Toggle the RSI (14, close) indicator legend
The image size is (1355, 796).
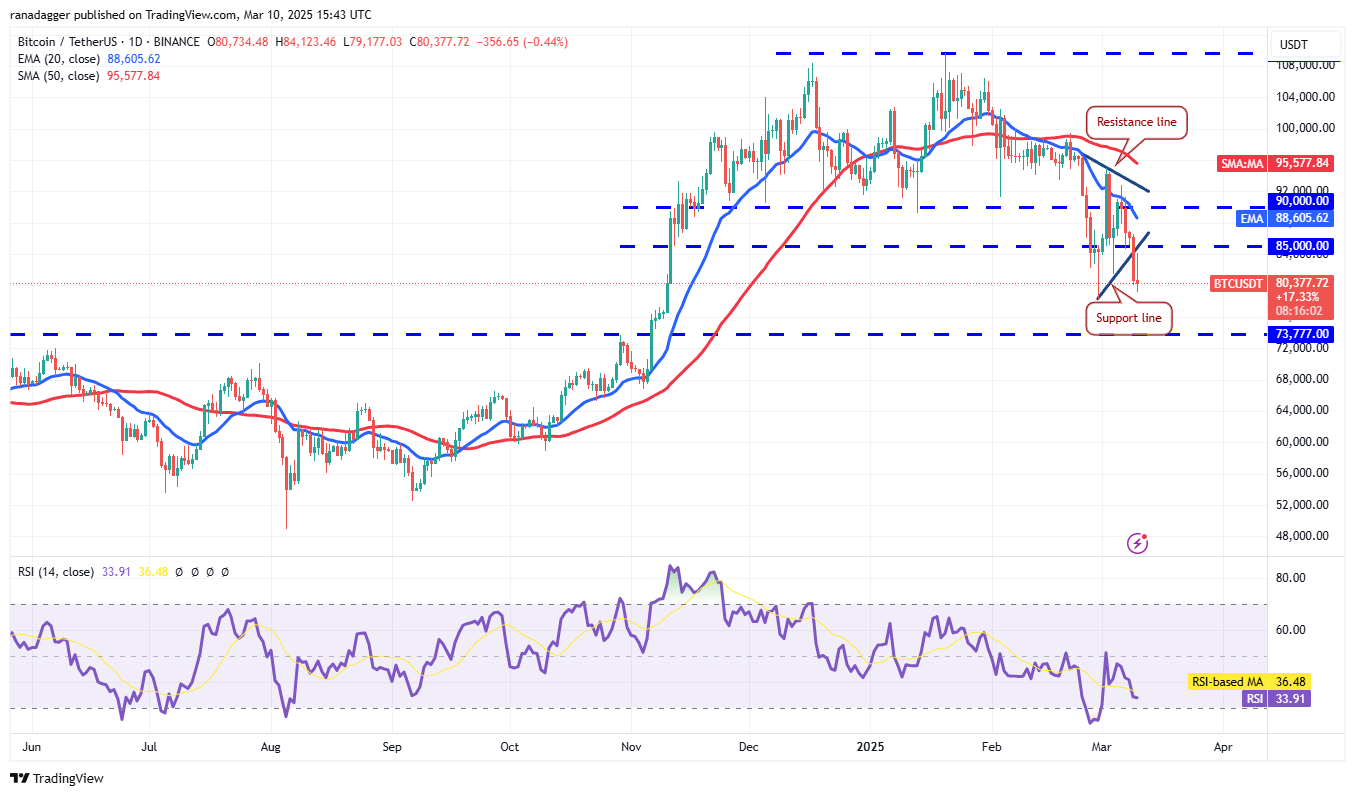(x=55, y=571)
